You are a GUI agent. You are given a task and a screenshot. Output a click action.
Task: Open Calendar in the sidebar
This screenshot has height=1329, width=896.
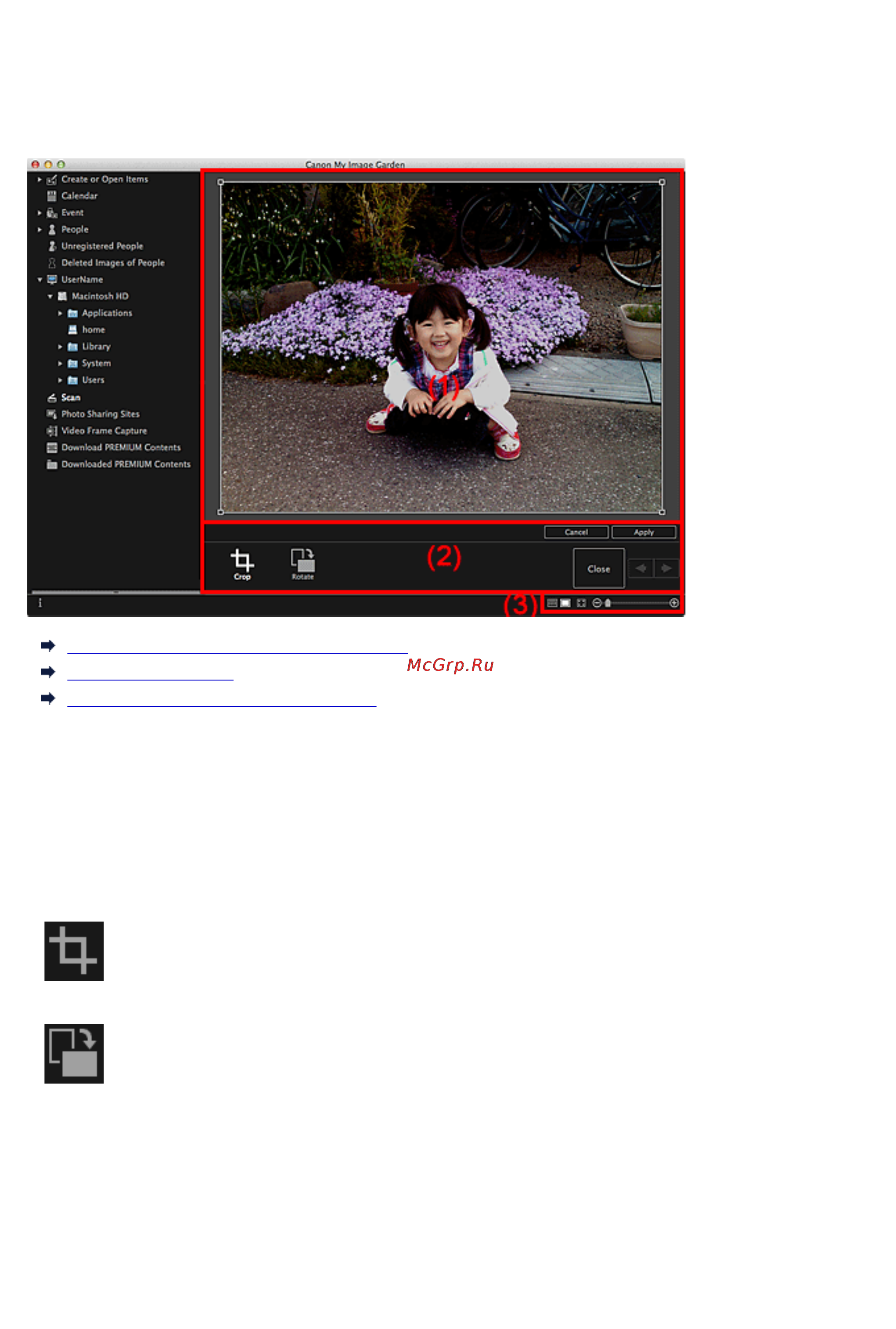[x=79, y=196]
